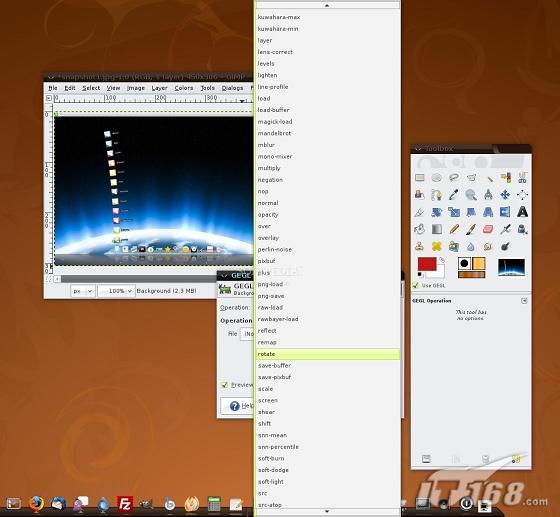The height and width of the screenshot is (517, 560).
Task: Reset to default black and white colors
Action: (x=420, y=275)
